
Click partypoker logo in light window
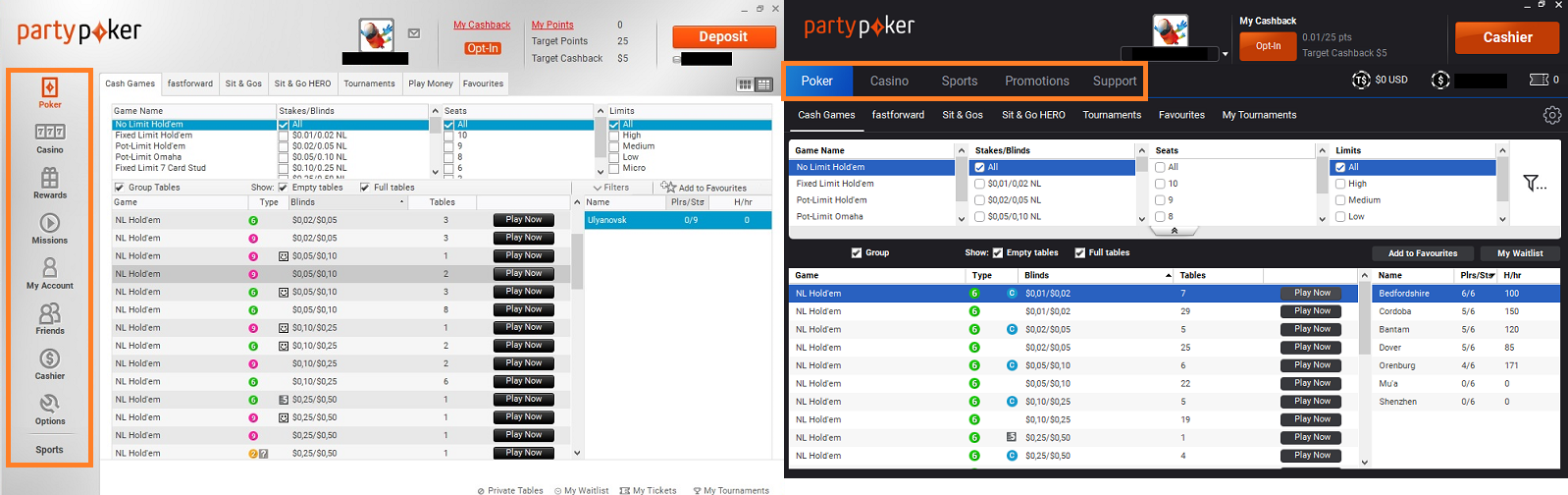point(79,31)
